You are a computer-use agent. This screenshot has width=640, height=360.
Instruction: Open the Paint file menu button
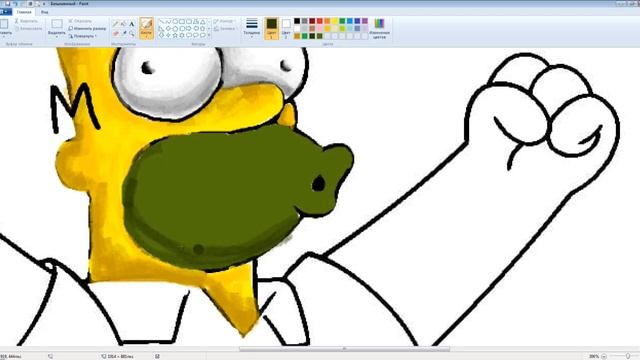(x=5, y=12)
